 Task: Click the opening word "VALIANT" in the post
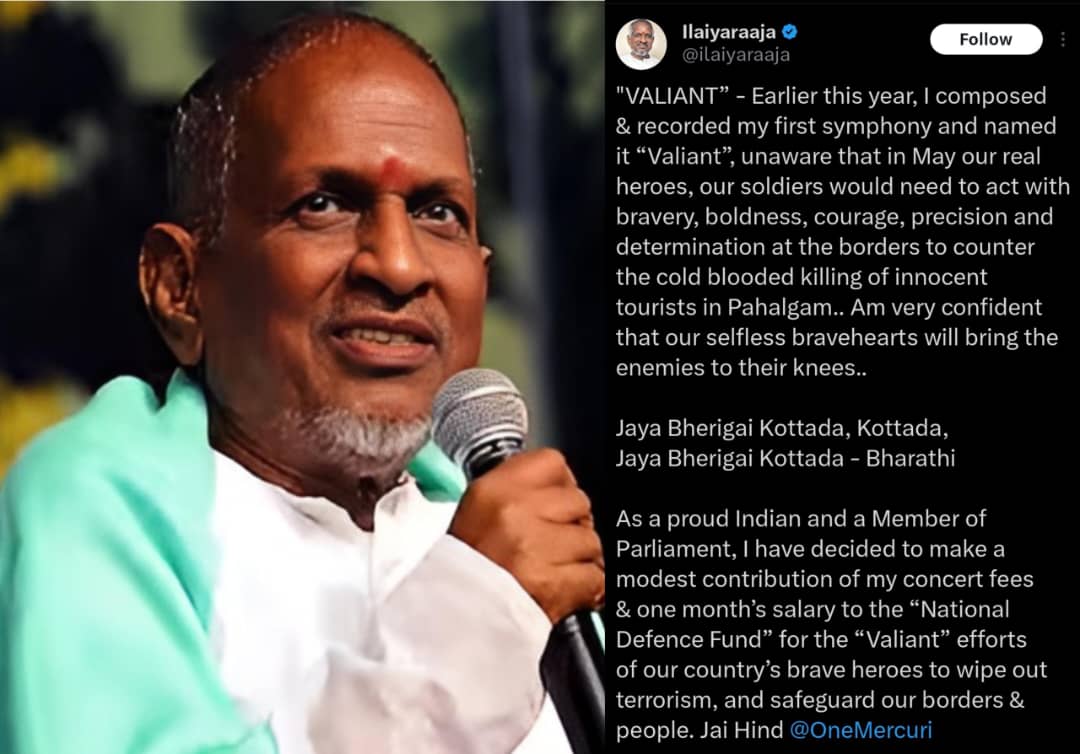[x=672, y=96]
